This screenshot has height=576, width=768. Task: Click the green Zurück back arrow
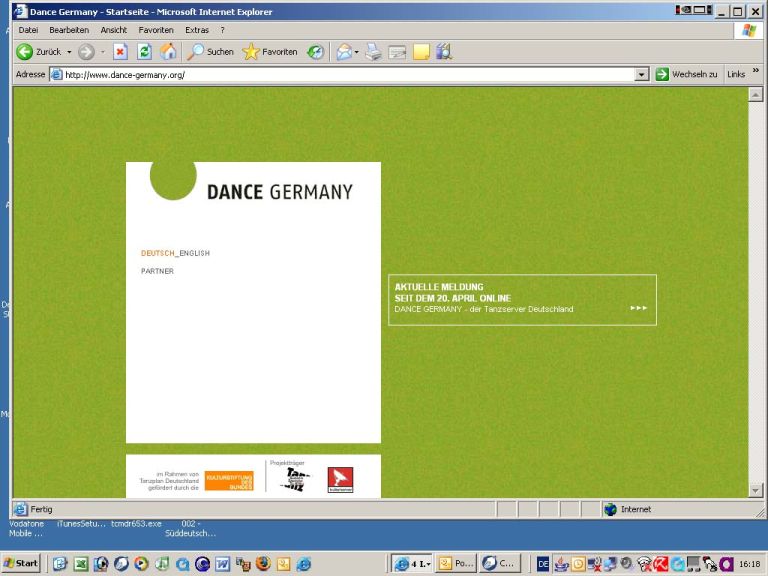(24, 51)
